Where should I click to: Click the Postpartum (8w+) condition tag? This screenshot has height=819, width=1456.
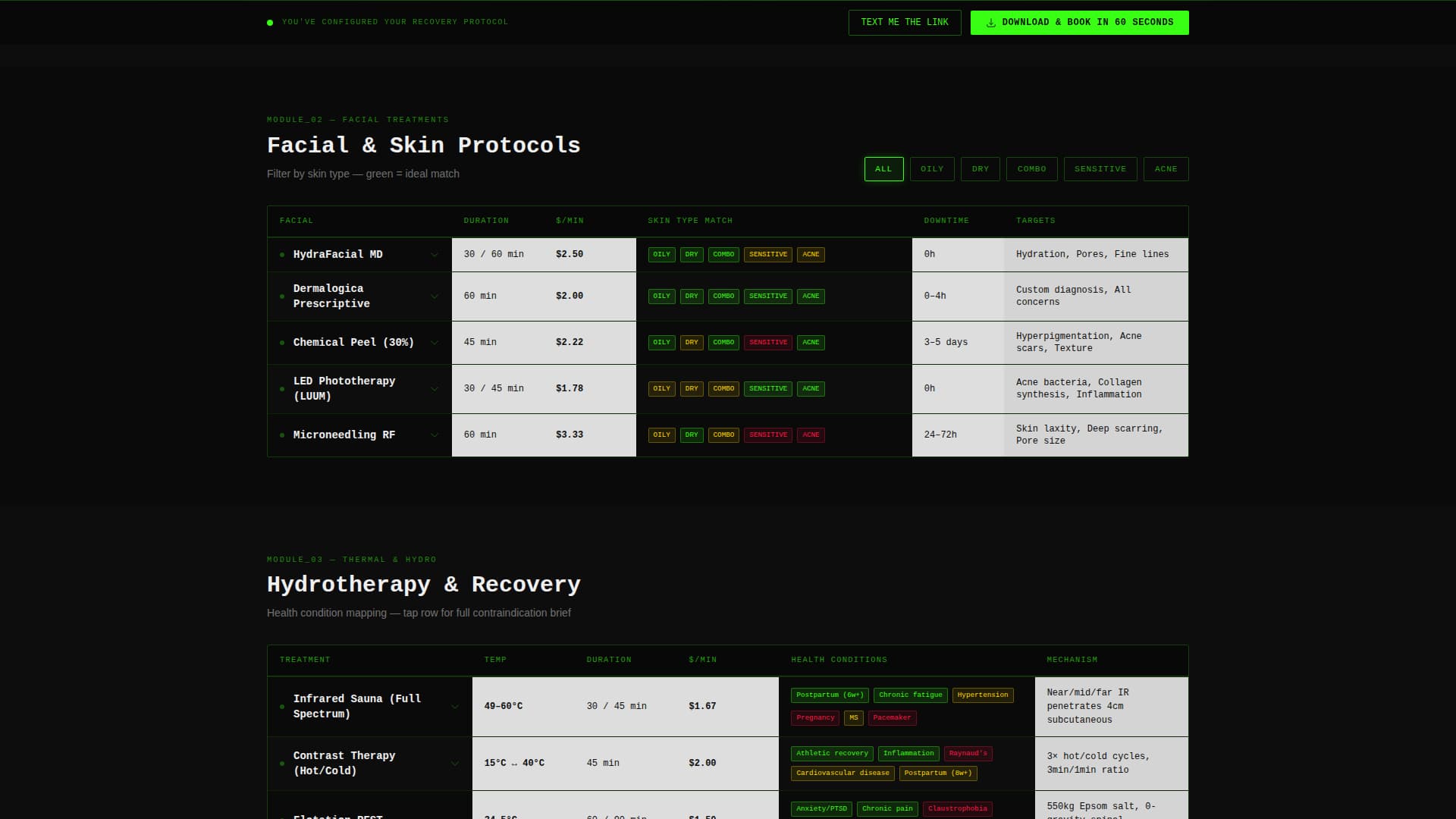coord(938,773)
